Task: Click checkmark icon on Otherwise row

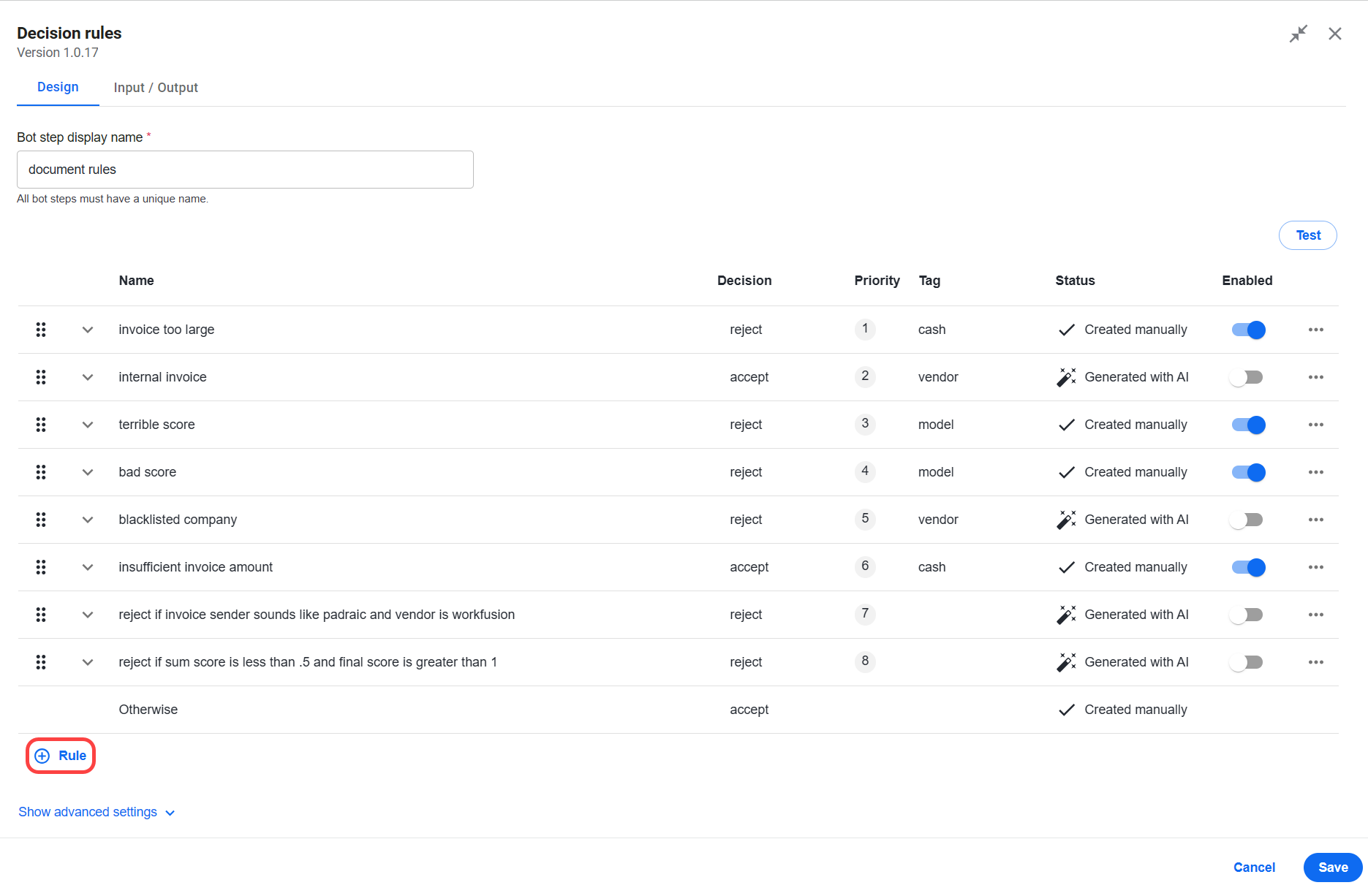Action: (x=1067, y=710)
